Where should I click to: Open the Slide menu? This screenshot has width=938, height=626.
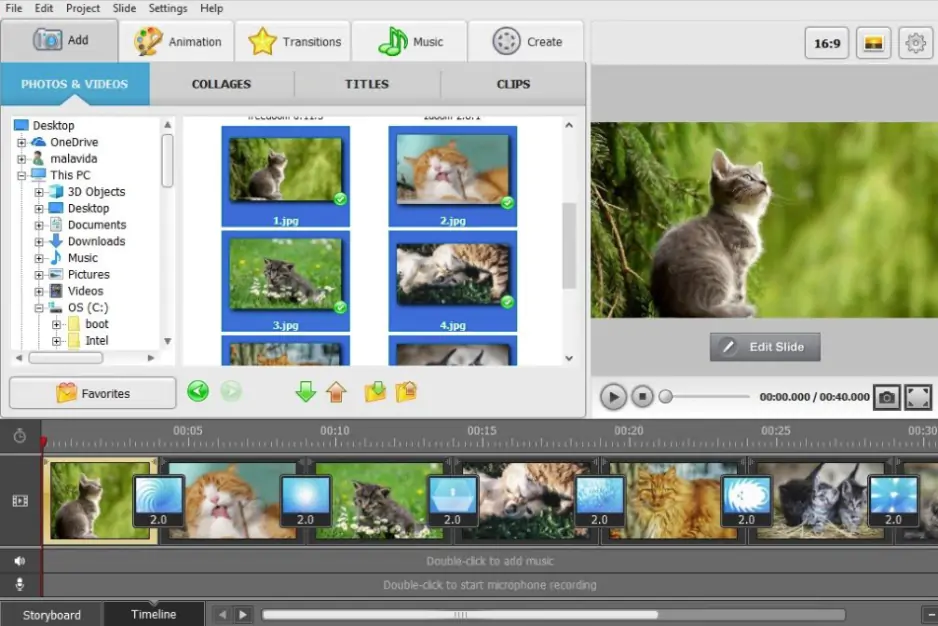point(124,8)
